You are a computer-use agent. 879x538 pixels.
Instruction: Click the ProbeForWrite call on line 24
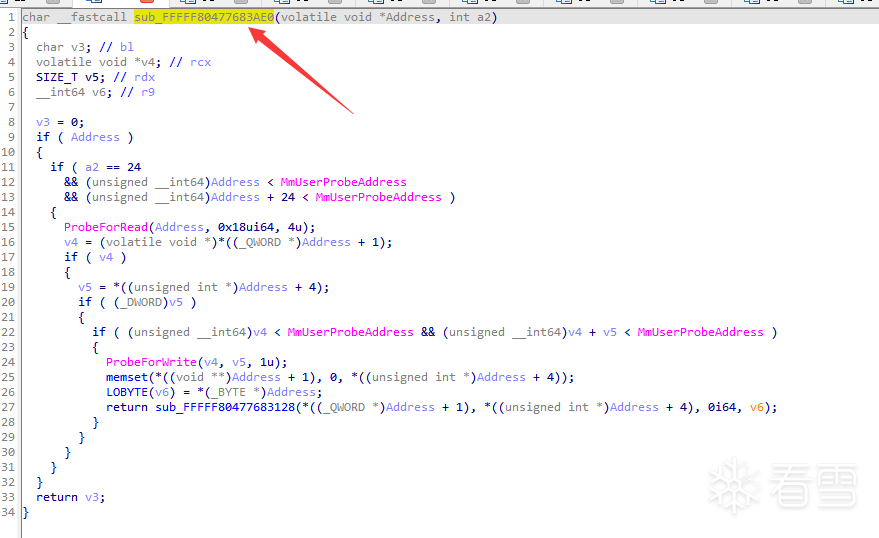click(x=151, y=362)
